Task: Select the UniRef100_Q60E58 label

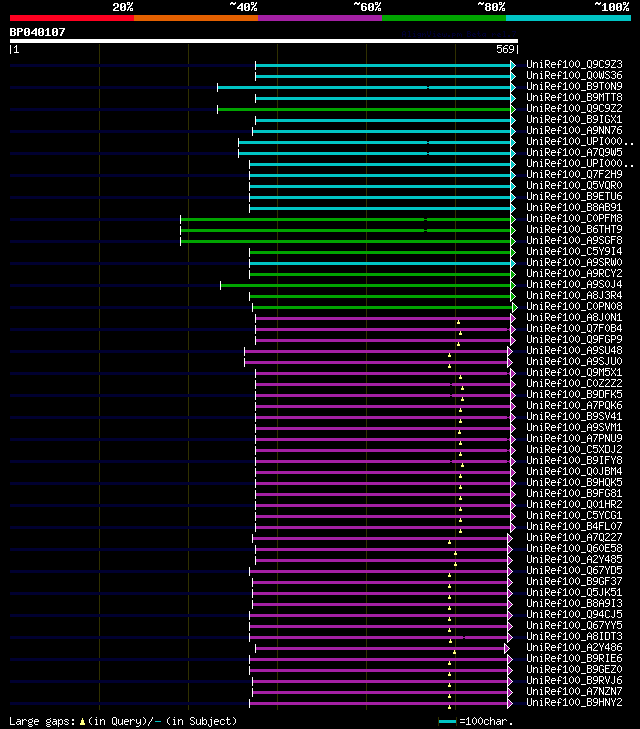Action: (574, 549)
